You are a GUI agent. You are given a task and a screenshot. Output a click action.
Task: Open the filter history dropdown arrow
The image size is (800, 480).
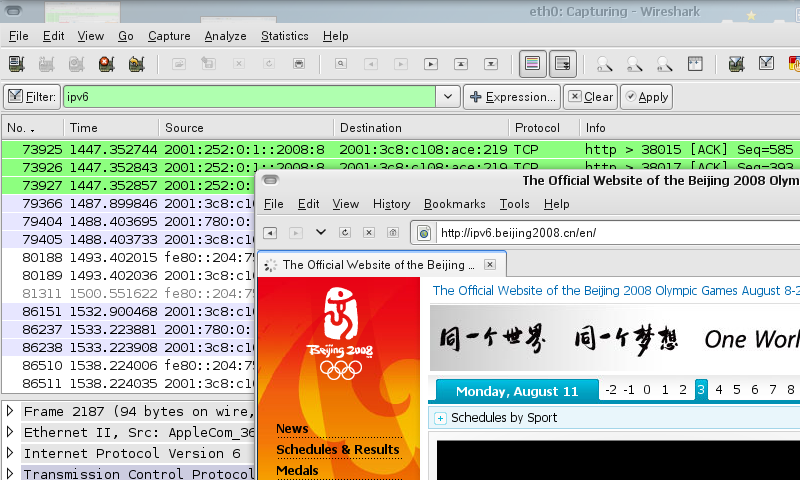tap(448, 97)
